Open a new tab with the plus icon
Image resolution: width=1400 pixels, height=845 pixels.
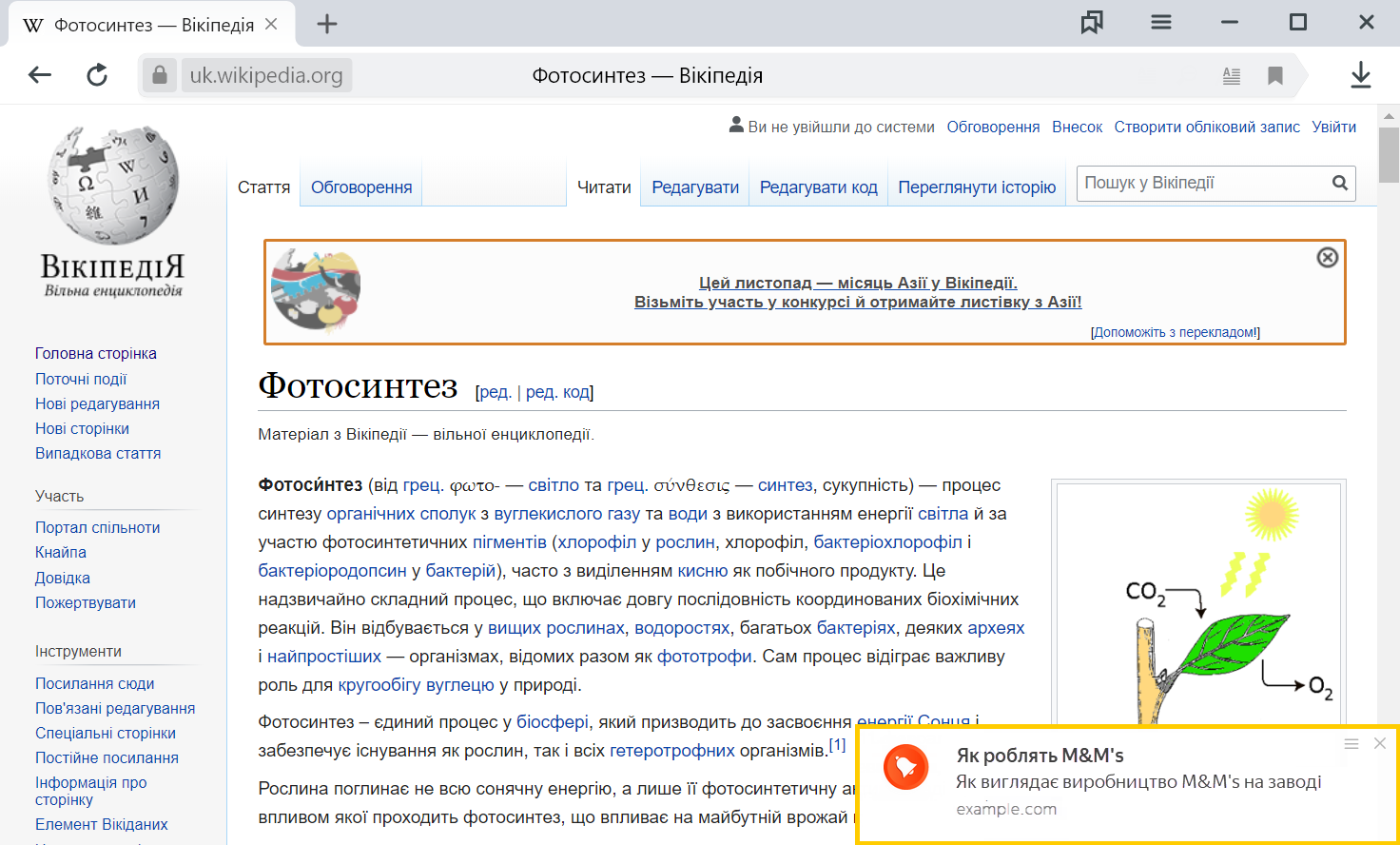click(x=327, y=24)
